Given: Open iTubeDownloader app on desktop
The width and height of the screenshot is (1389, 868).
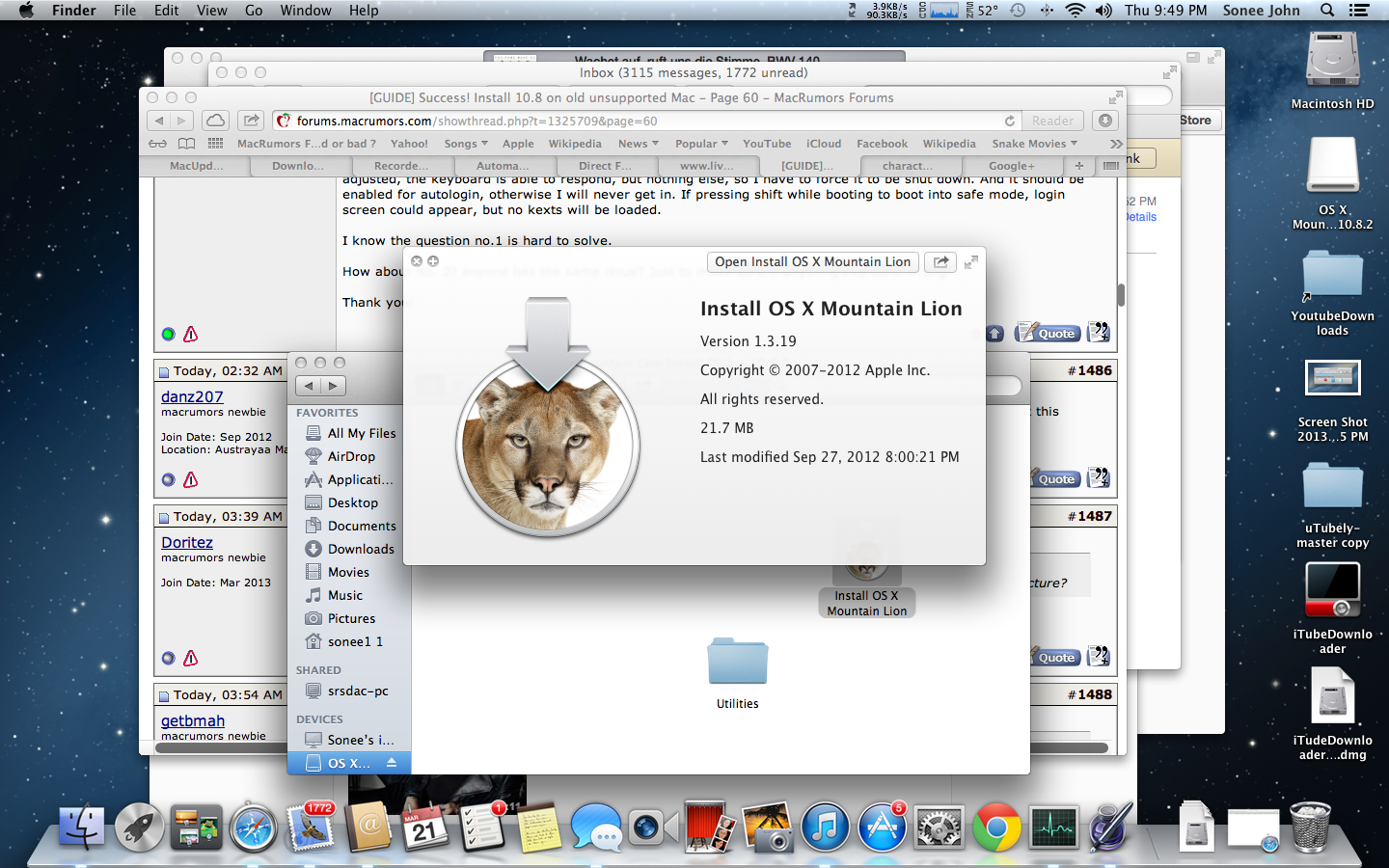Looking at the screenshot, I should click(1333, 609).
